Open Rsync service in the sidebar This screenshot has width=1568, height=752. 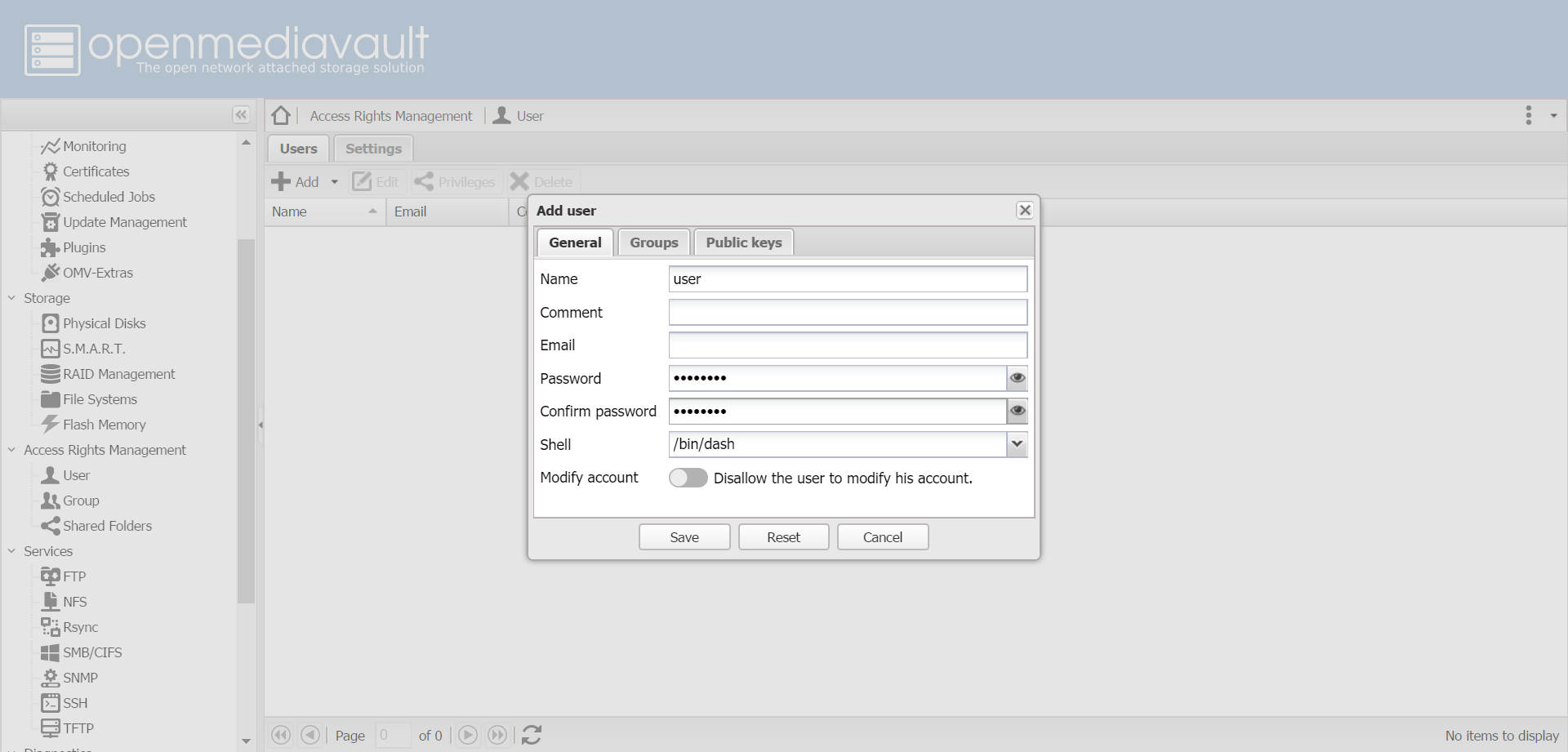pyautogui.click(x=69, y=627)
